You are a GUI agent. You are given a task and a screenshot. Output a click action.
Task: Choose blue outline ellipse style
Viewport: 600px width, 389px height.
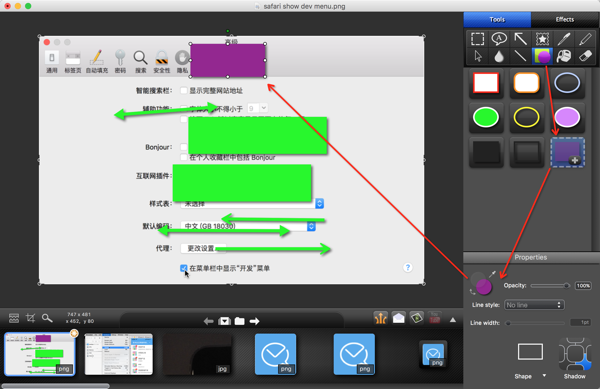click(567, 83)
